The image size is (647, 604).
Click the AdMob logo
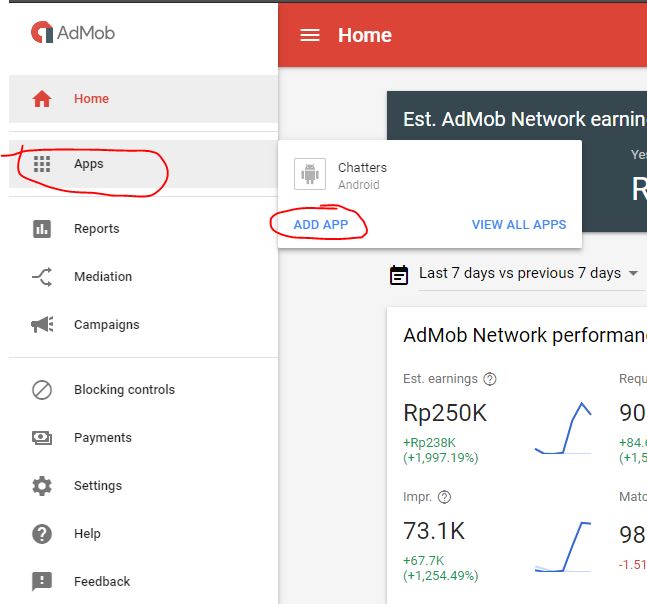click(73, 32)
